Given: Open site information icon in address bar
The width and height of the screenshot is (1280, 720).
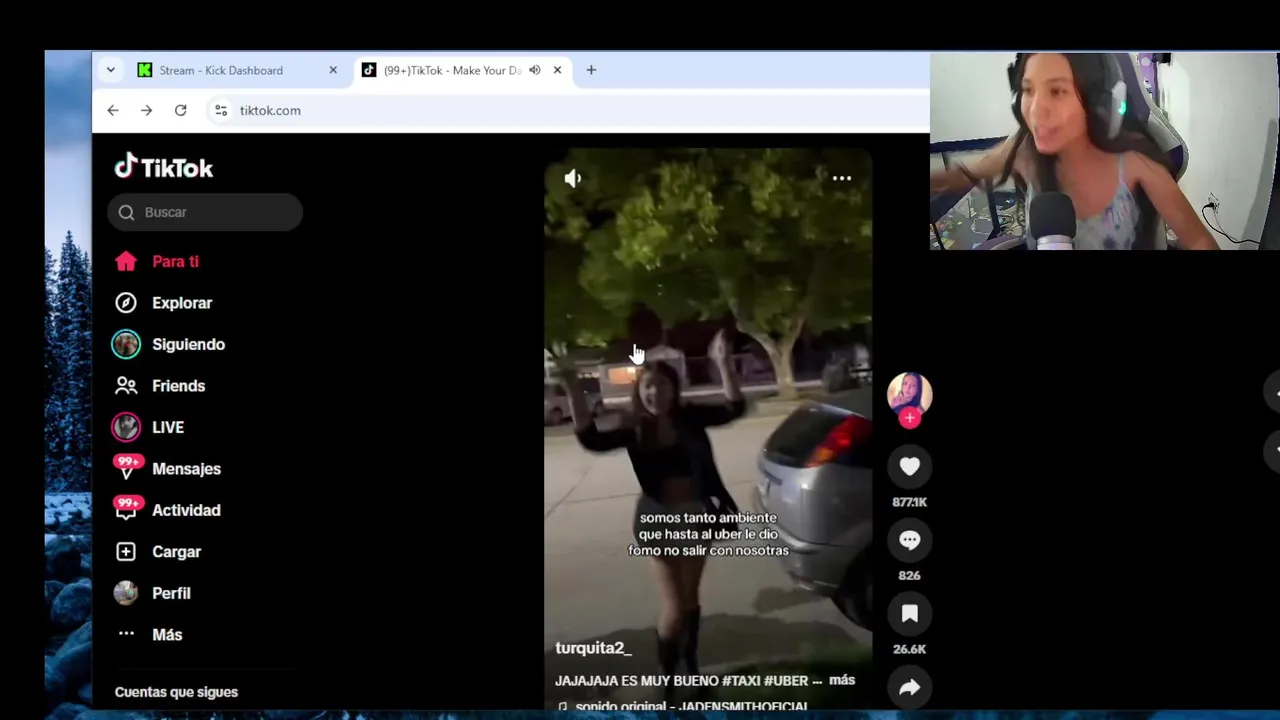Looking at the screenshot, I should coord(221,110).
